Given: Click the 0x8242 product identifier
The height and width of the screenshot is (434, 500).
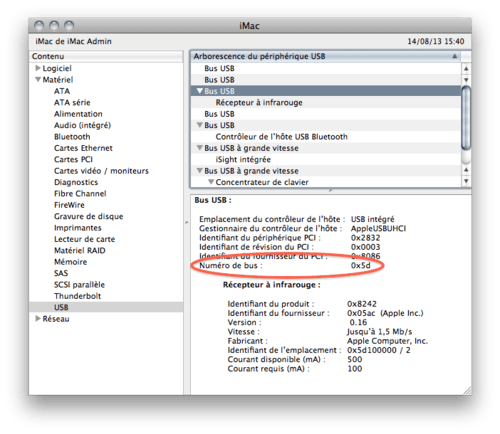Looking at the screenshot, I should [x=362, y=304].
